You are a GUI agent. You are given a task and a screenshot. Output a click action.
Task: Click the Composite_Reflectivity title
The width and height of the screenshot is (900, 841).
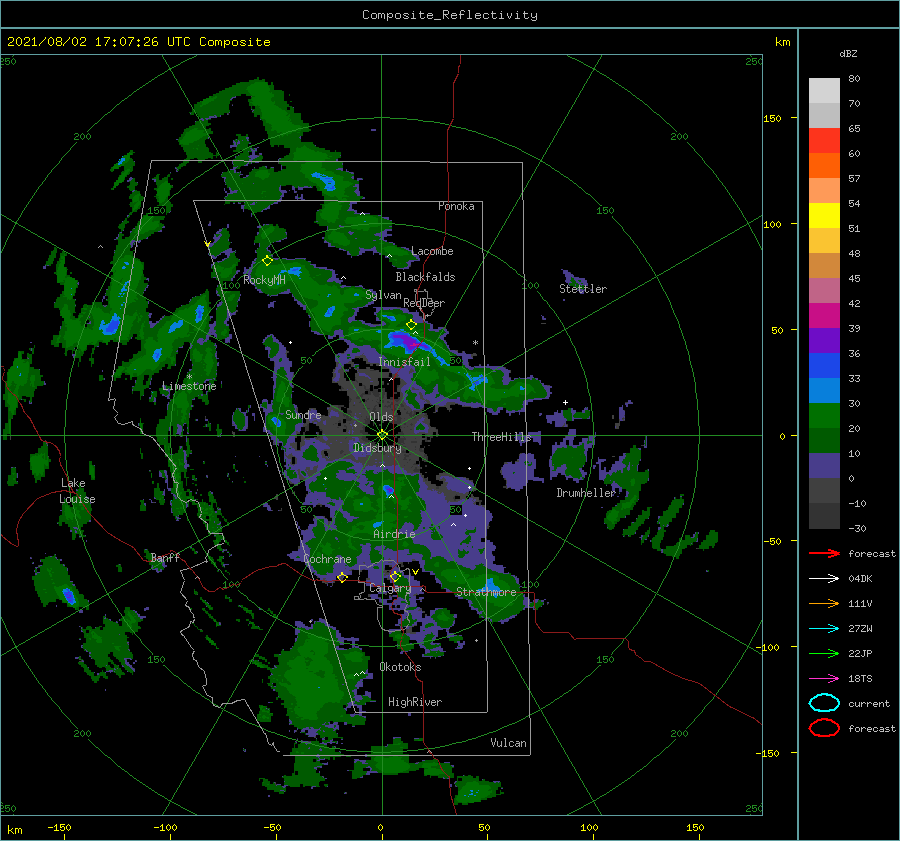pos(450,15)
